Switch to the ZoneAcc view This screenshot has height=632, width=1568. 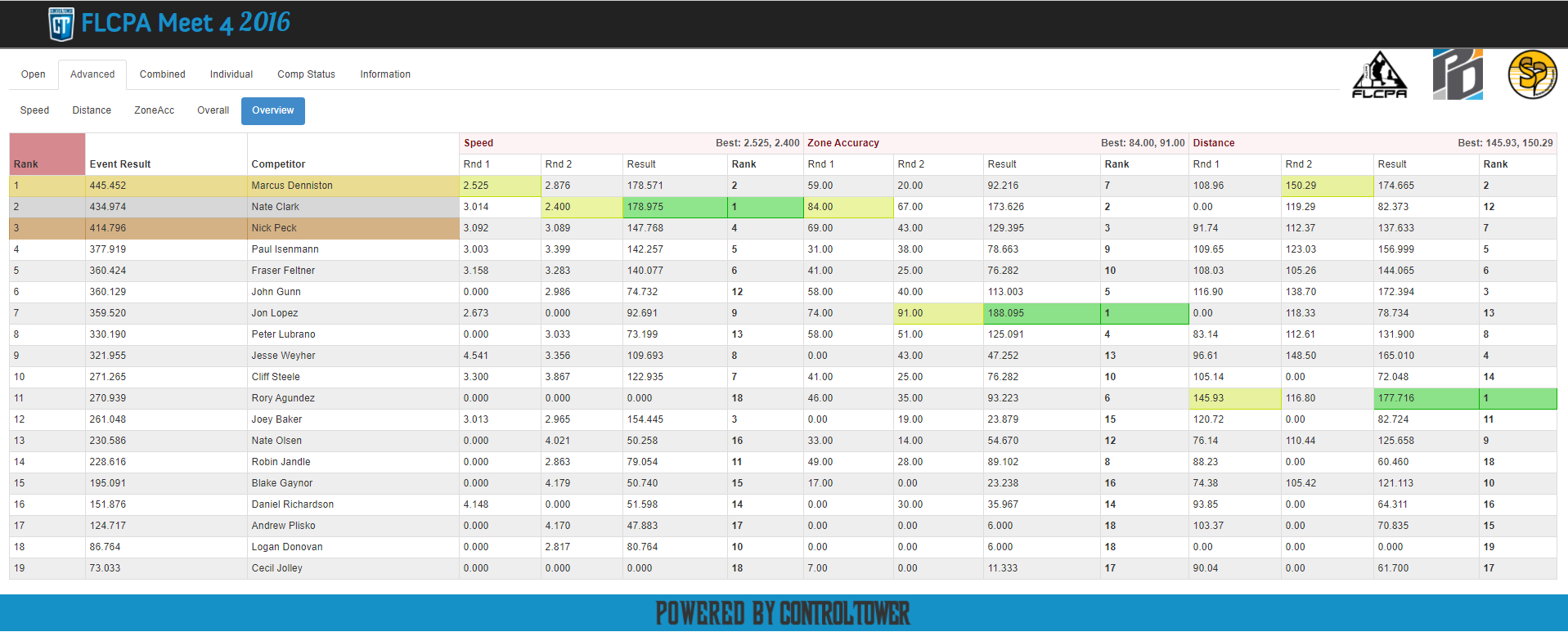pyautogui.click(x=154, y=110)
